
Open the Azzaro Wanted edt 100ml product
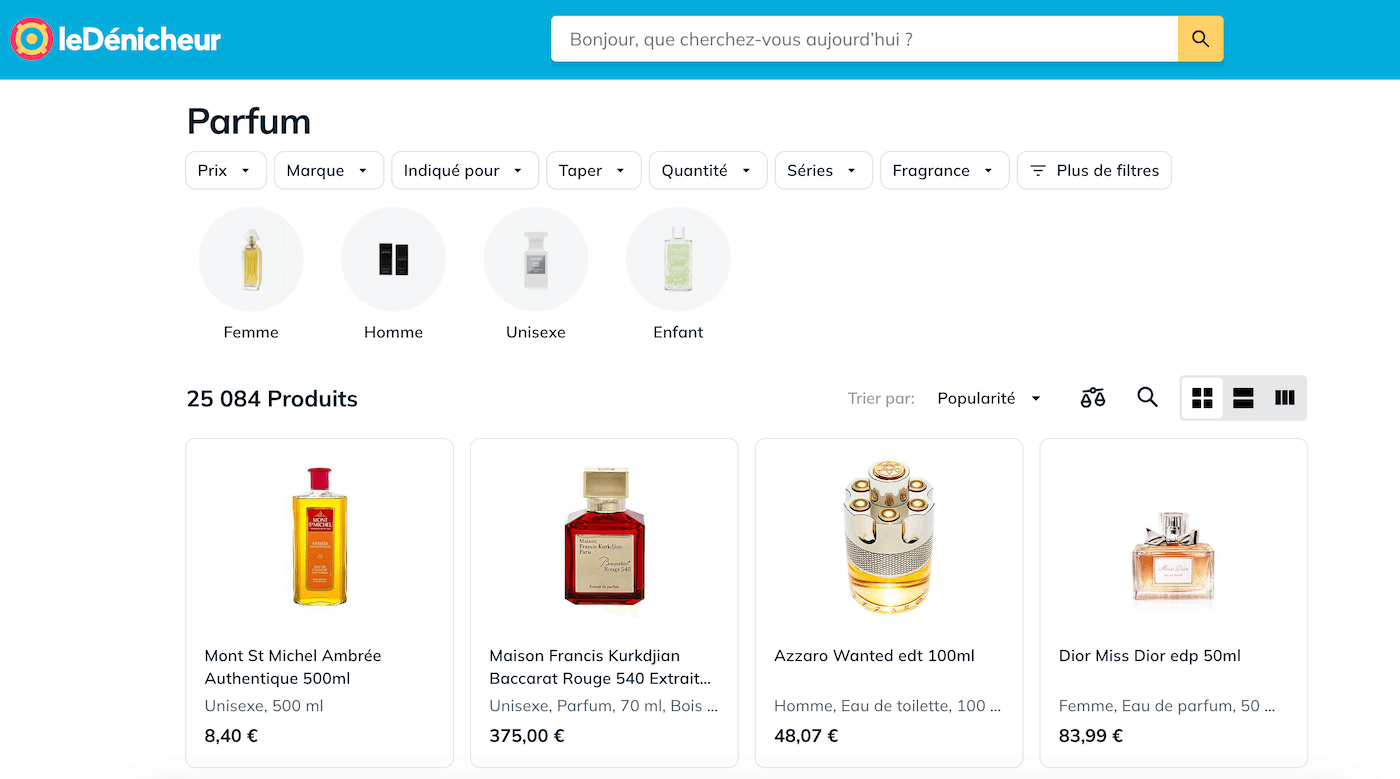tap(874, 655)
